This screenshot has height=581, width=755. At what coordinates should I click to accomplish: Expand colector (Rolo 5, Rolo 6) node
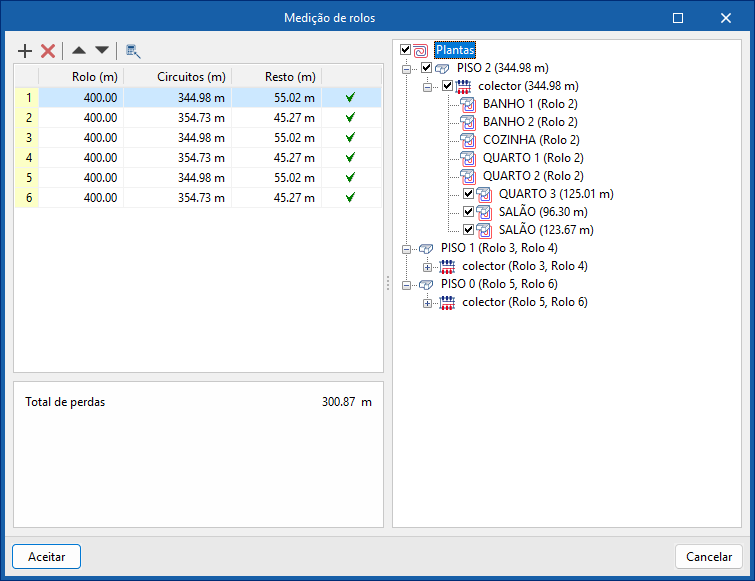pos(427,303)
